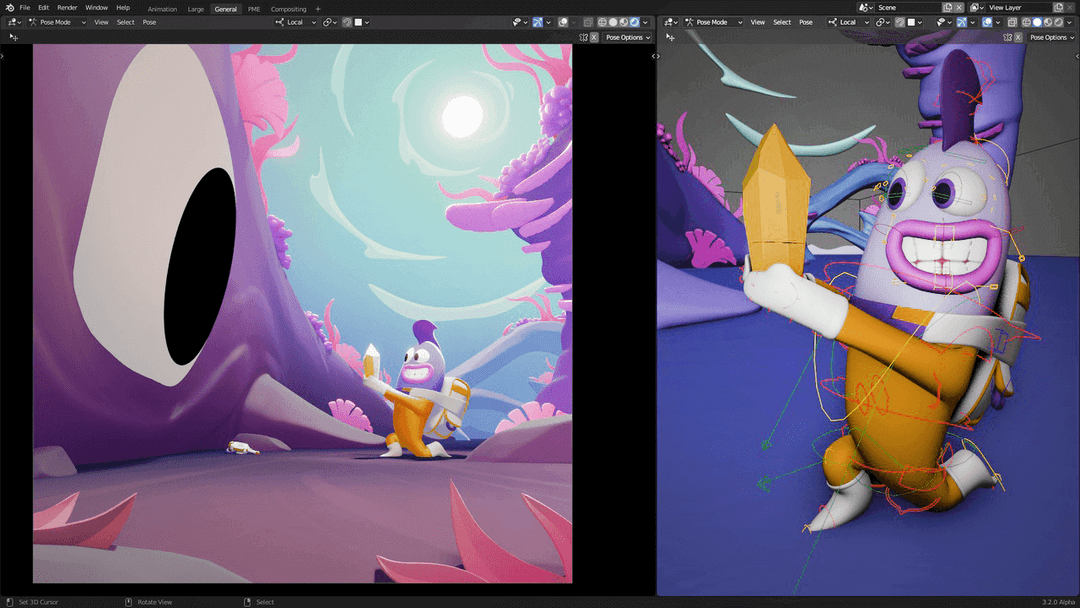Switch to the Animation workspace tab
This screenshot has height=608, width=1080.
[x=163, y=9]
